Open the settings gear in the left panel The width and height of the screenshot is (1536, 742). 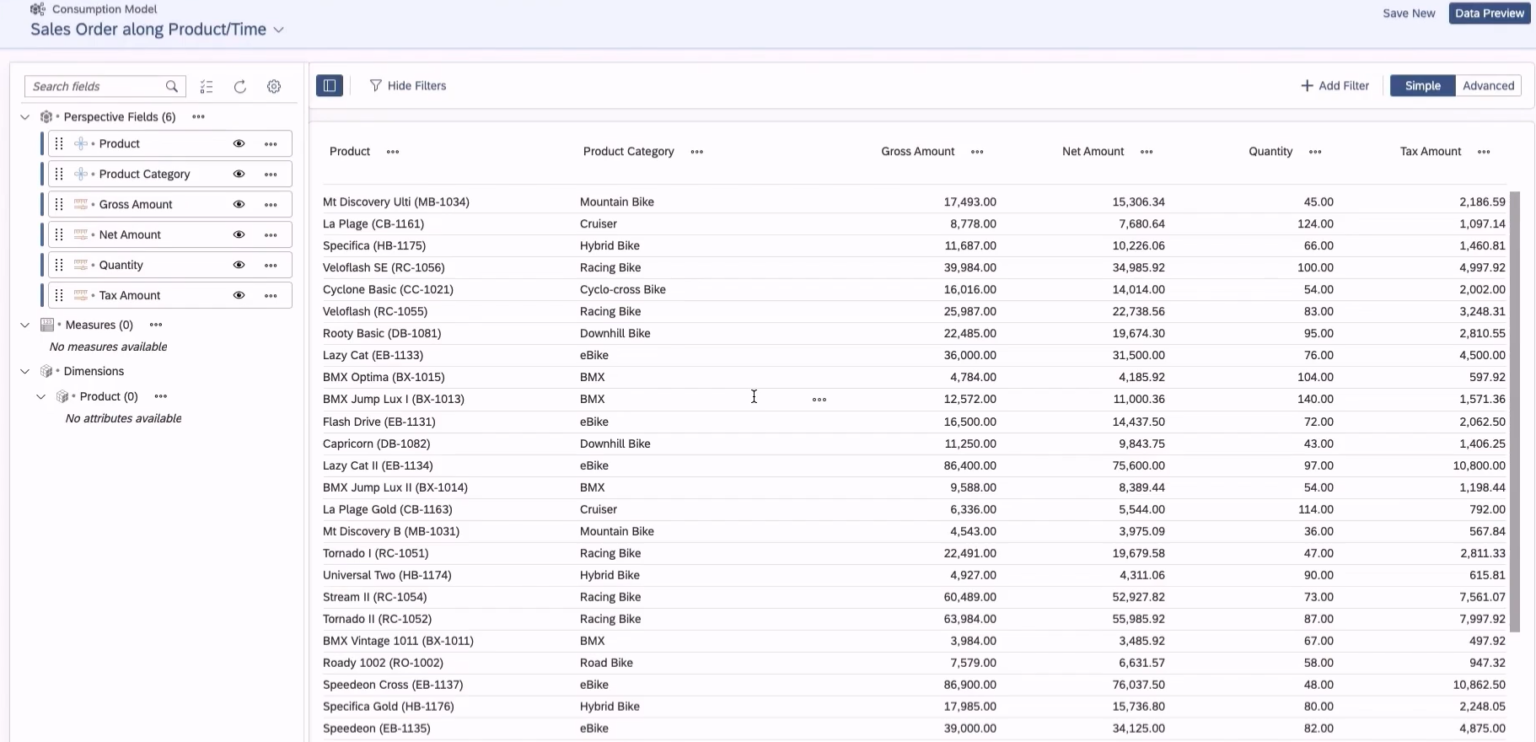tap(273, 86)
